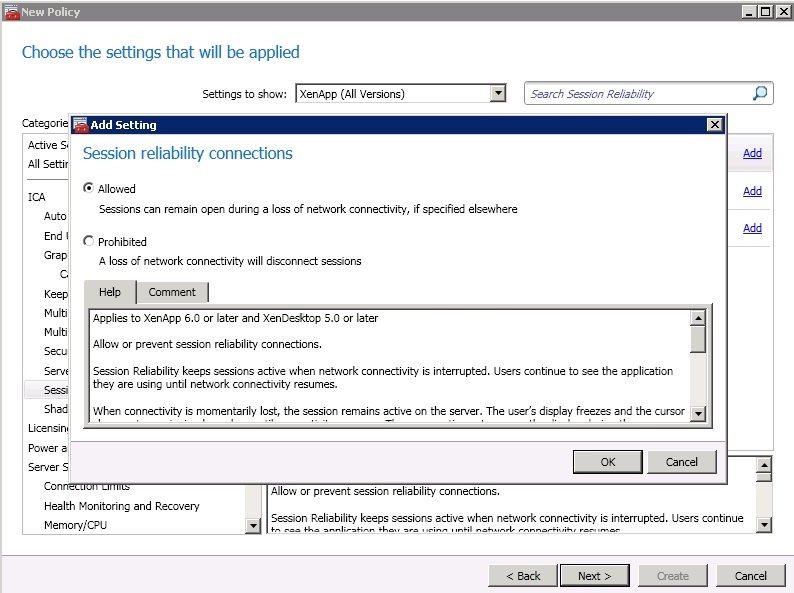Click the search magnifier icon
The width and height of the screenshot is (794, 593).
point(760,93)
